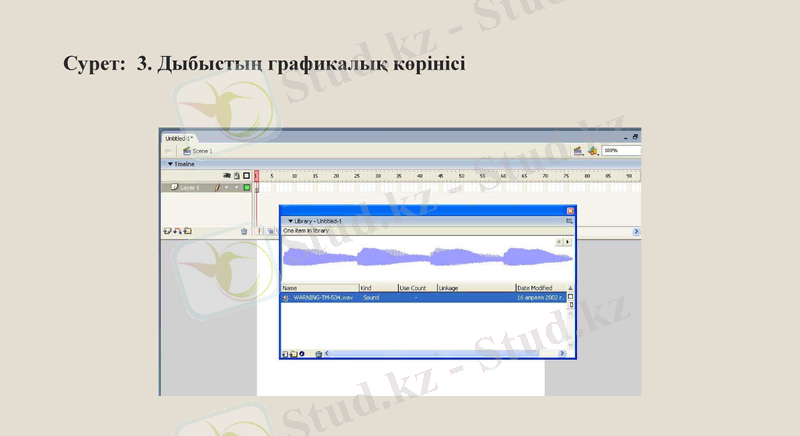Toggle Layer 1 visibility dot
The width and height of the screenshot is (800, 436).
coord(227,188)
